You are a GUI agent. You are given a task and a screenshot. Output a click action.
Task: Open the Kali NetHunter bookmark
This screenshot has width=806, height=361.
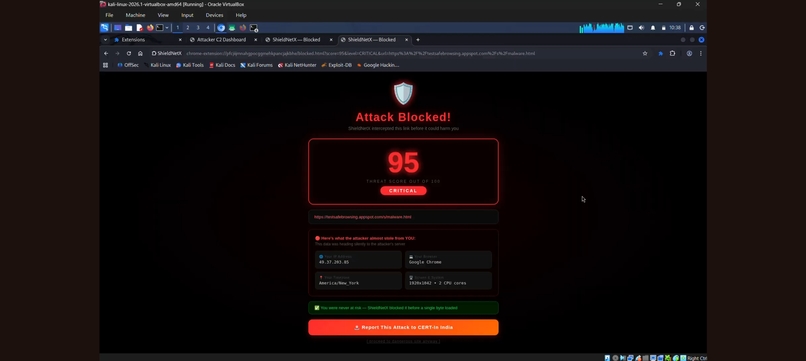[x=297, y=65]
